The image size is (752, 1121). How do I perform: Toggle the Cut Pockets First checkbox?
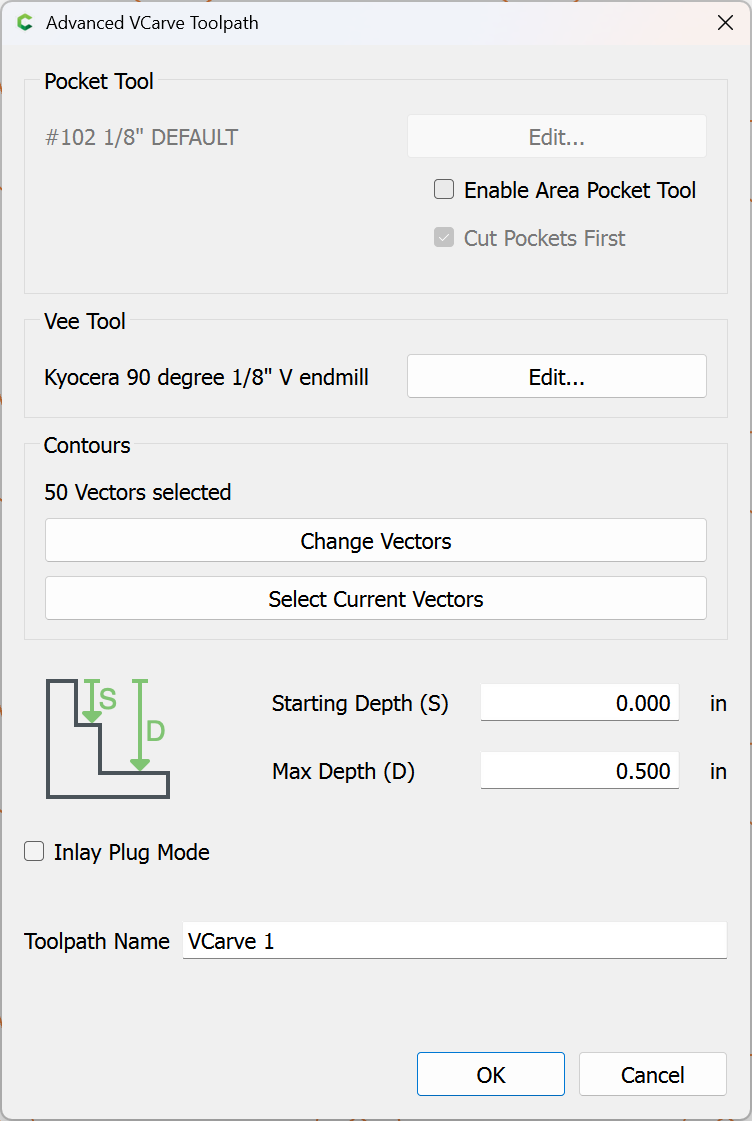coord(444,238)
